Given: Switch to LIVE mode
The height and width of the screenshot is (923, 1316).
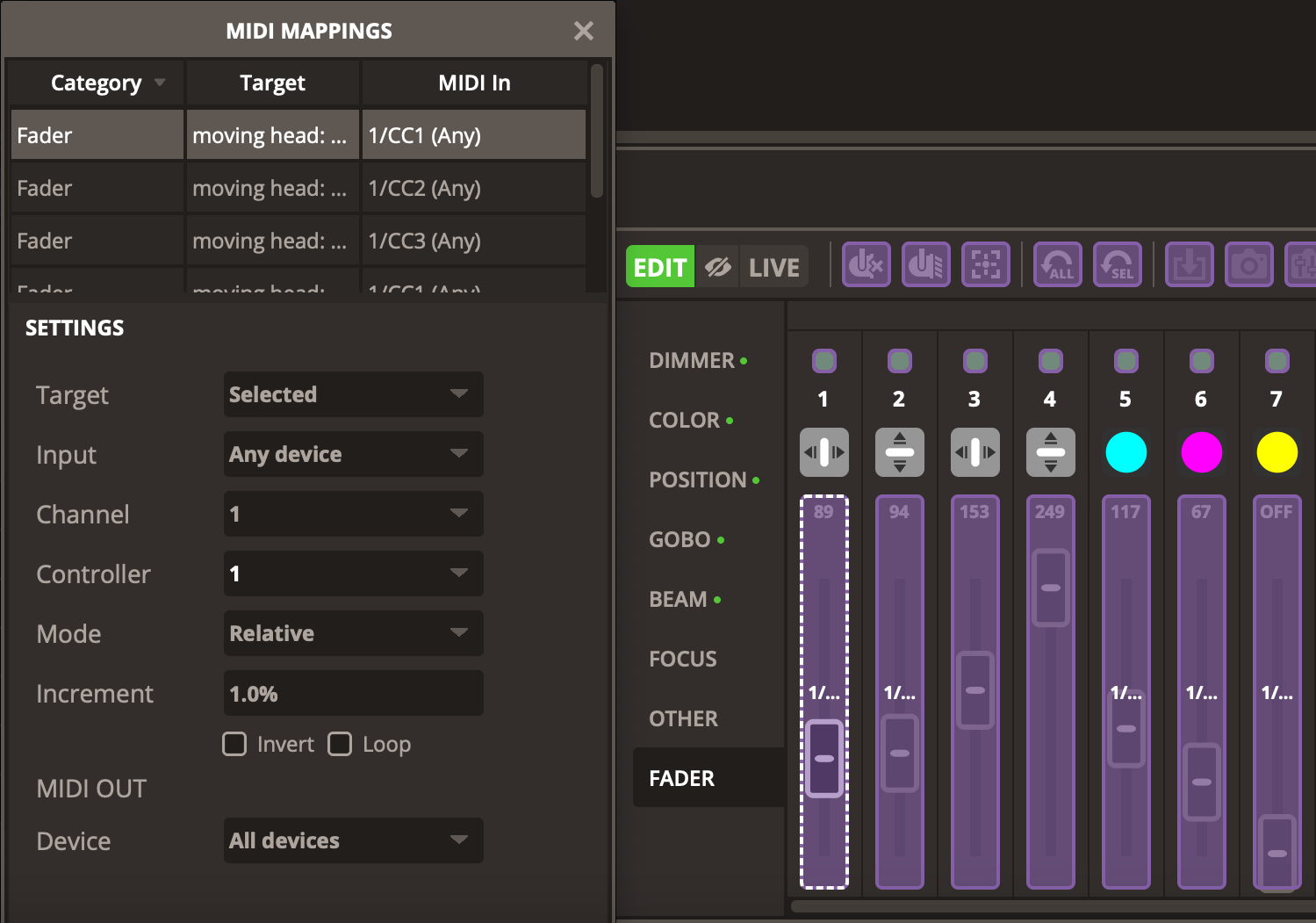Looking at the screenshot, I should 773,267.
